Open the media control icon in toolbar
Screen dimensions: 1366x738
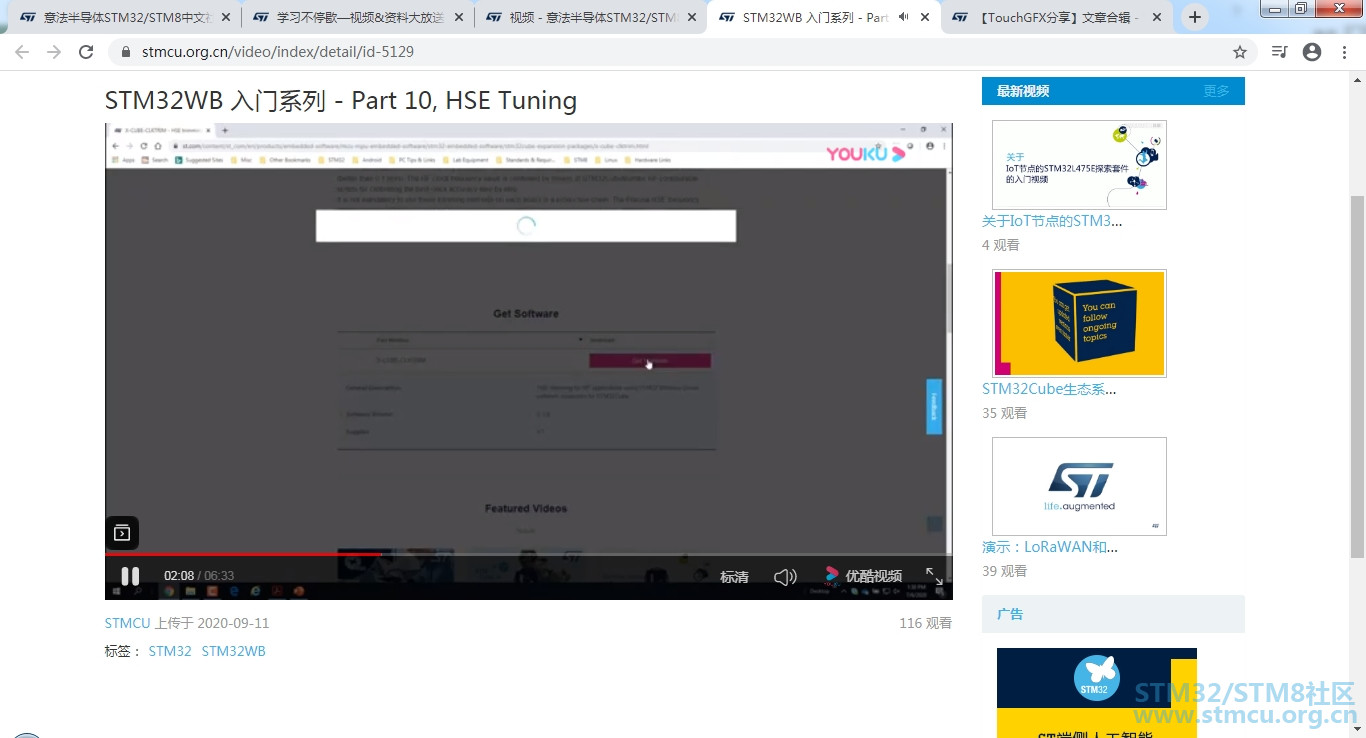pyautogui.click(x=1279, y=52)
